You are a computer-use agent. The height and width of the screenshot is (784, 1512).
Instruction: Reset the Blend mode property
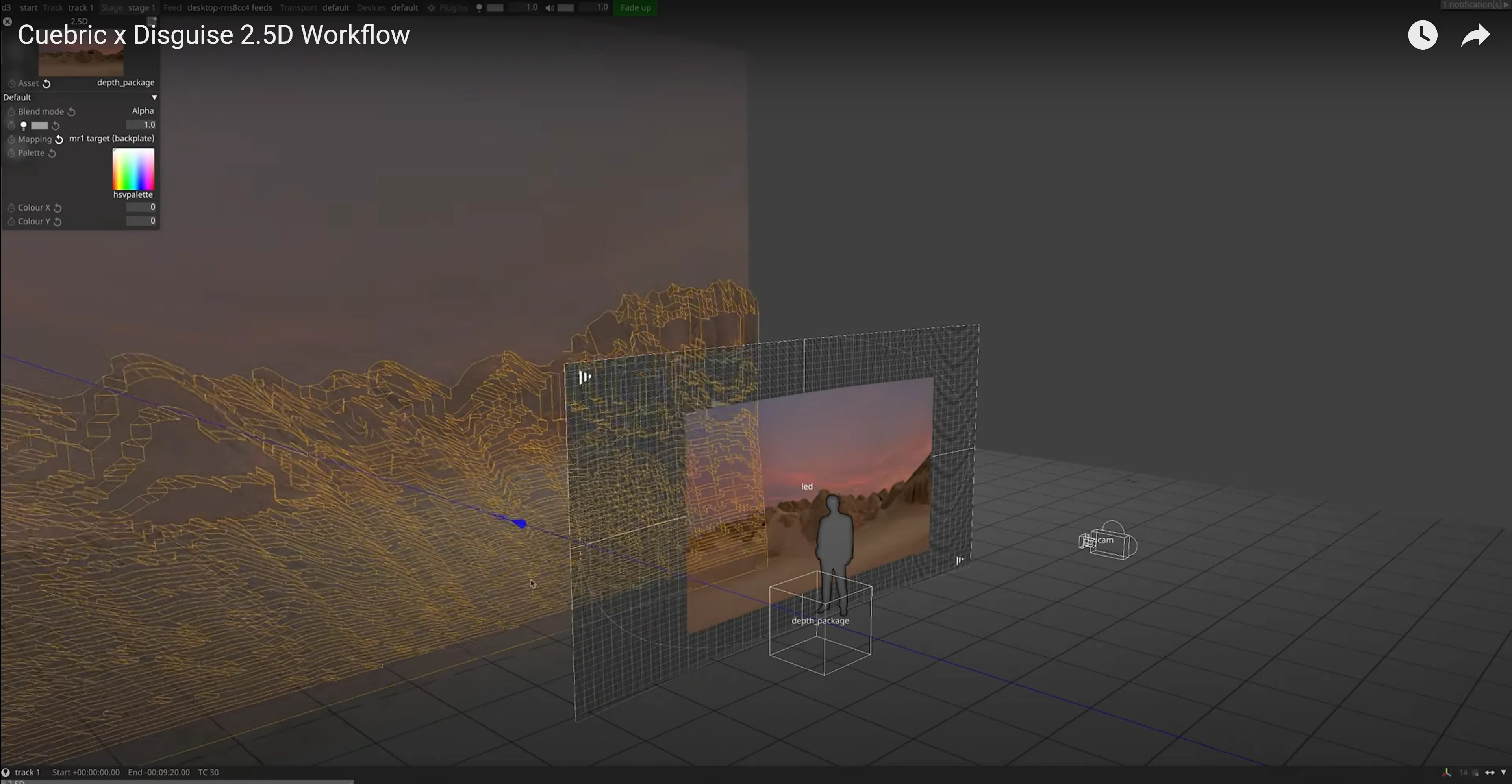71,111
